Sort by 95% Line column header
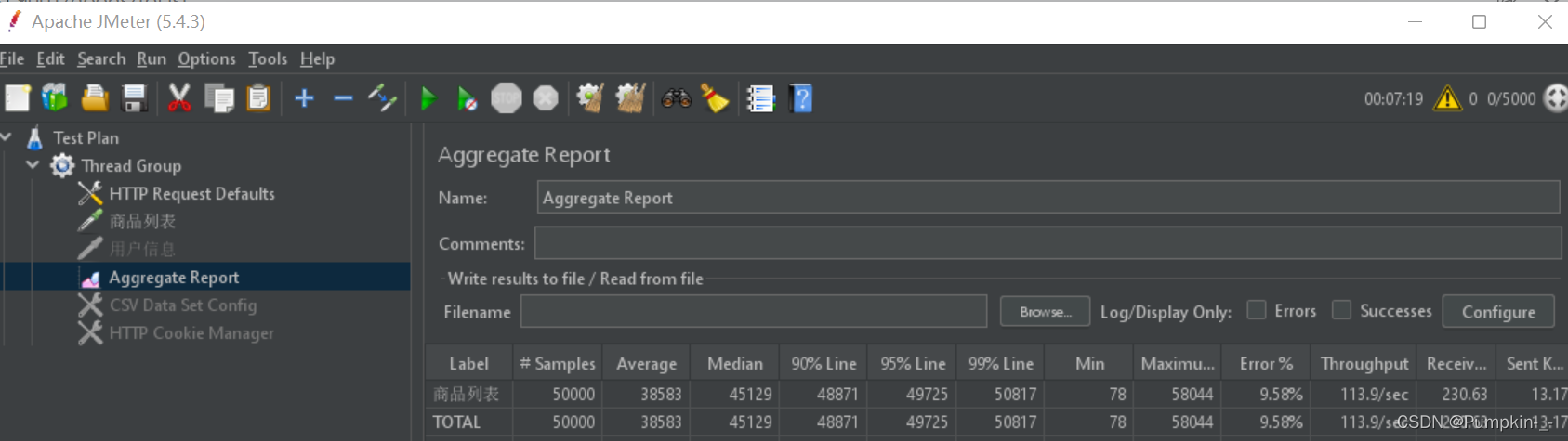This screenshot has width=1568, height=441. click(913, 363)
